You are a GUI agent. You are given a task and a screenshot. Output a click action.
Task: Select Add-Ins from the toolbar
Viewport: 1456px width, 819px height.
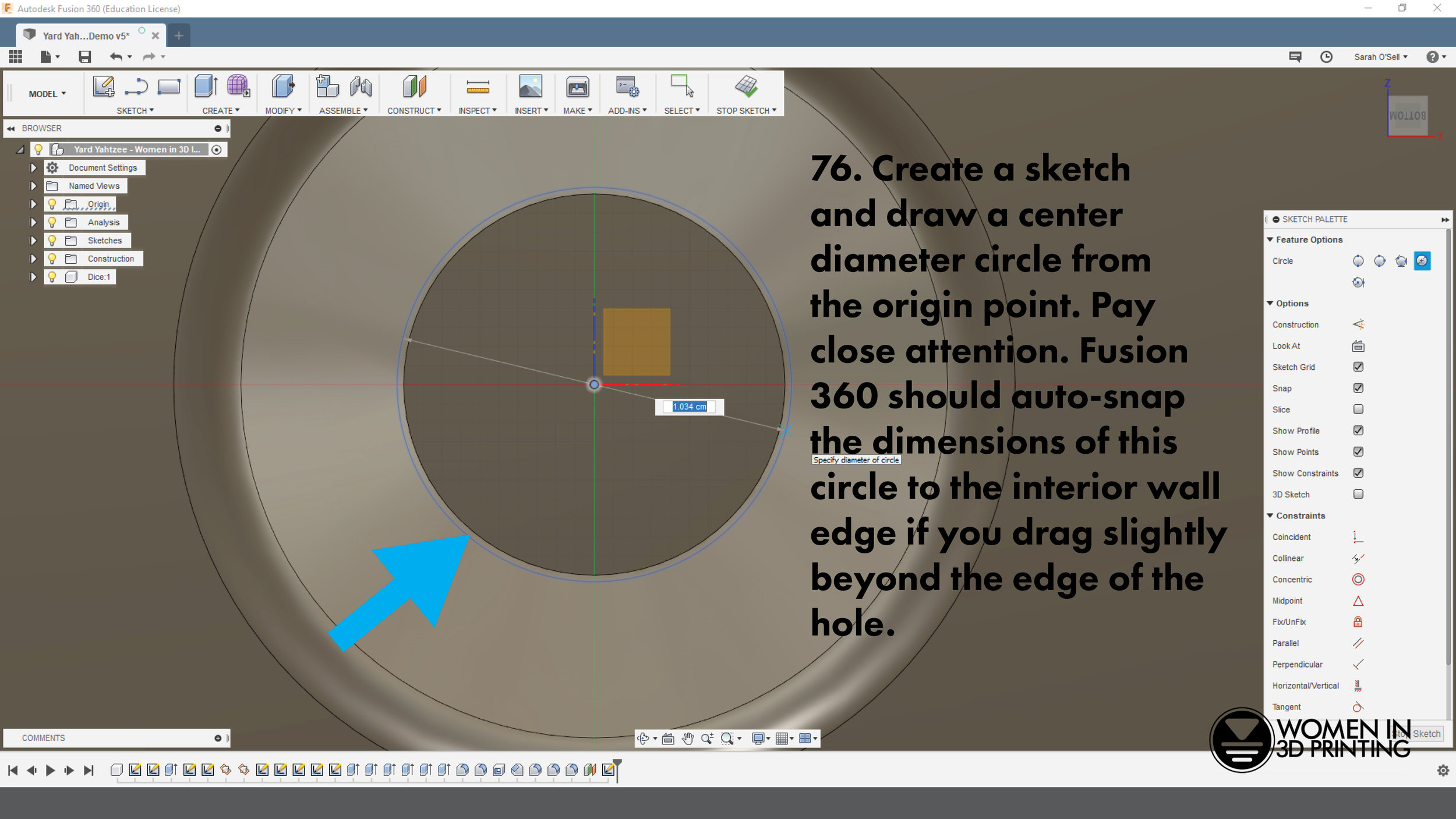click(x=627, y=95)
